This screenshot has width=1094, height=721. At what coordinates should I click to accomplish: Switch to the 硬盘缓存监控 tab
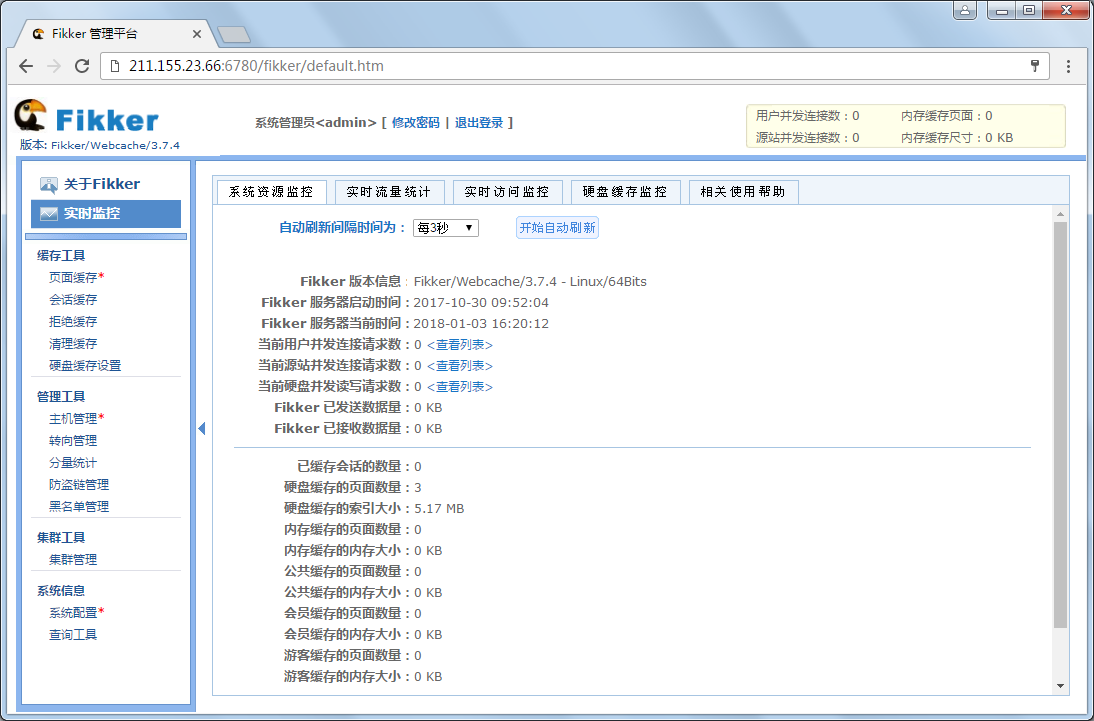tap(624, 192)
